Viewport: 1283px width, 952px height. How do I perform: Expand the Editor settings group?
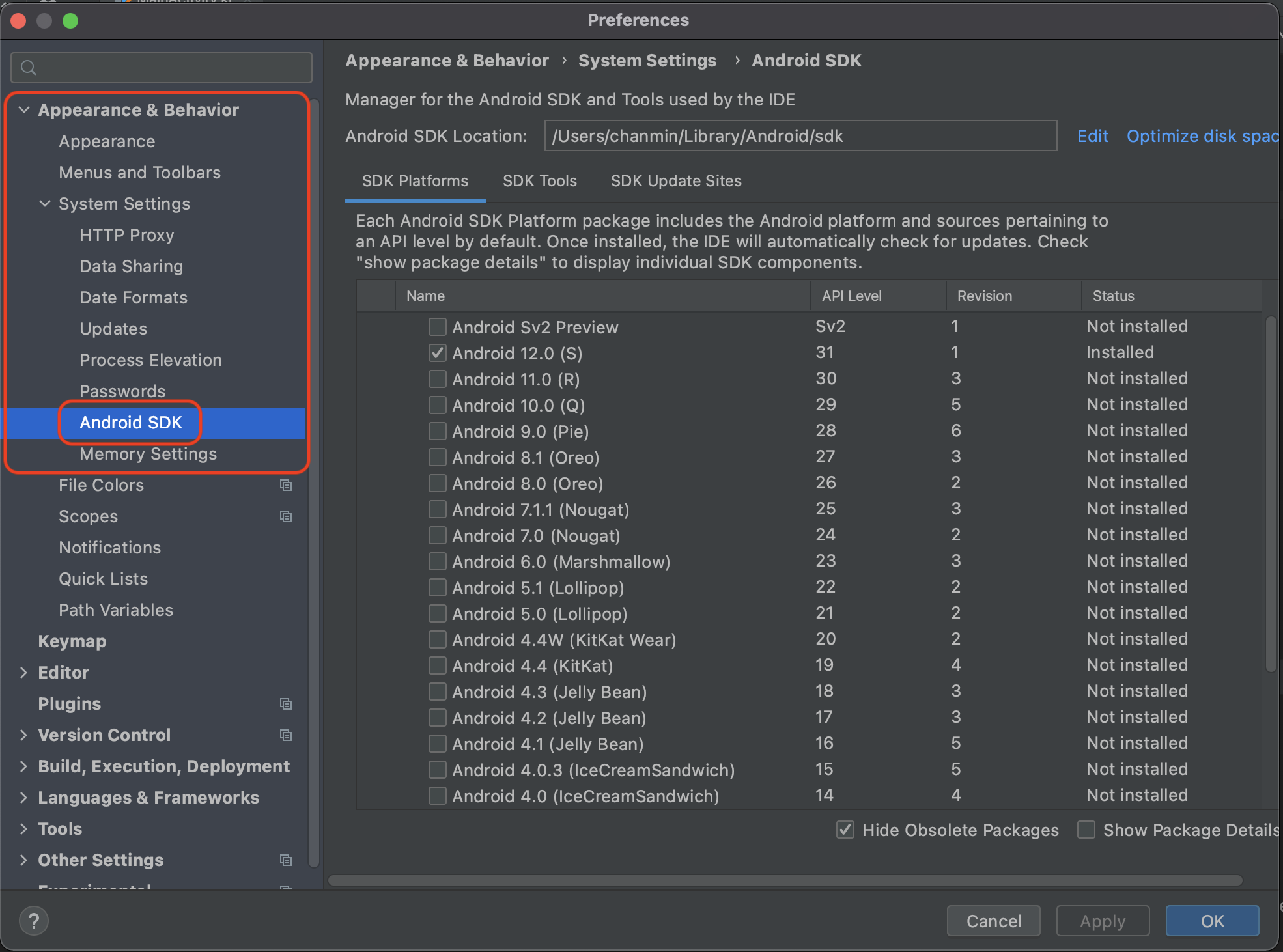click(x=24, y=673)
